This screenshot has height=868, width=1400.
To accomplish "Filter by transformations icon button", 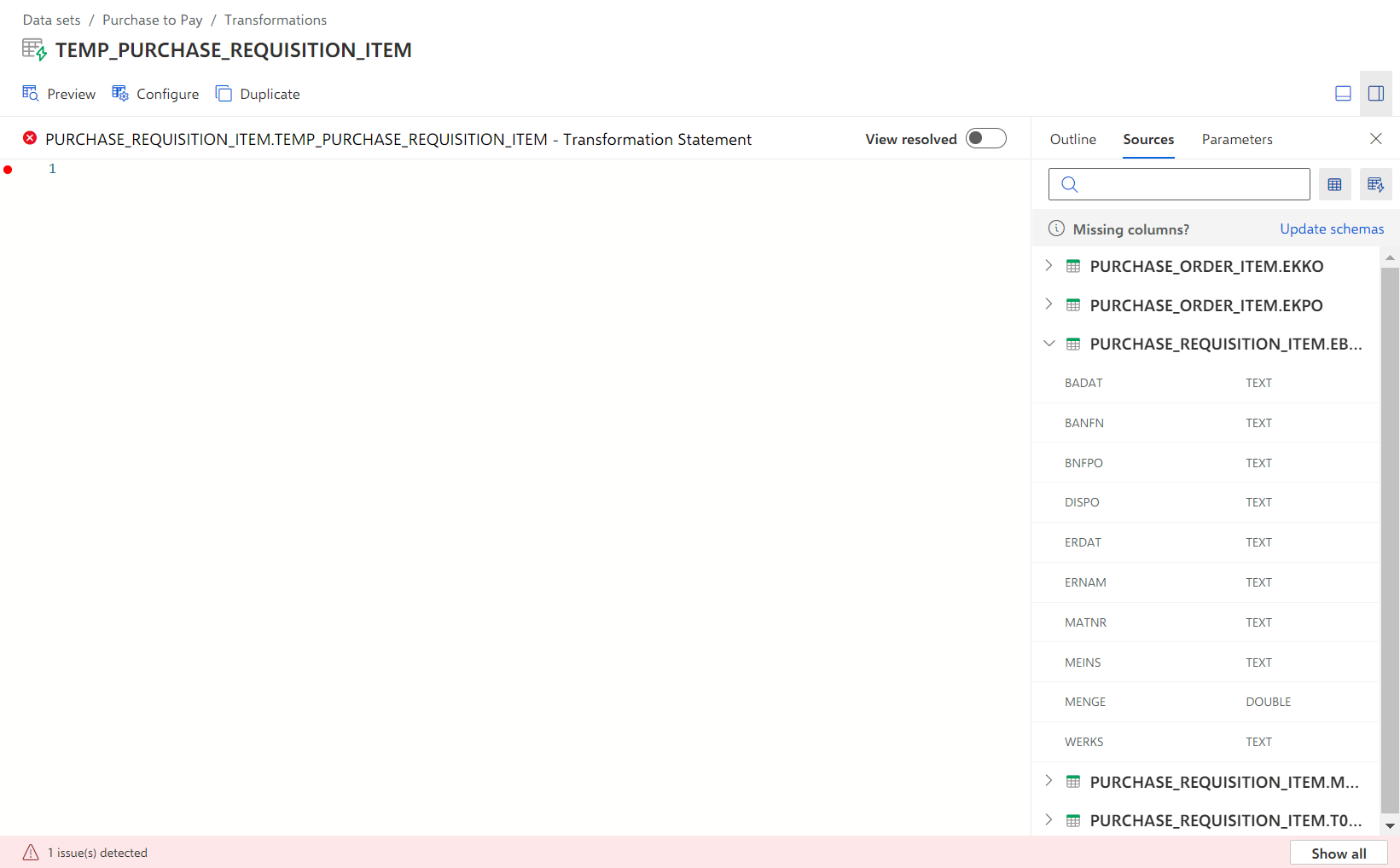I will [x=1376, y=184].
